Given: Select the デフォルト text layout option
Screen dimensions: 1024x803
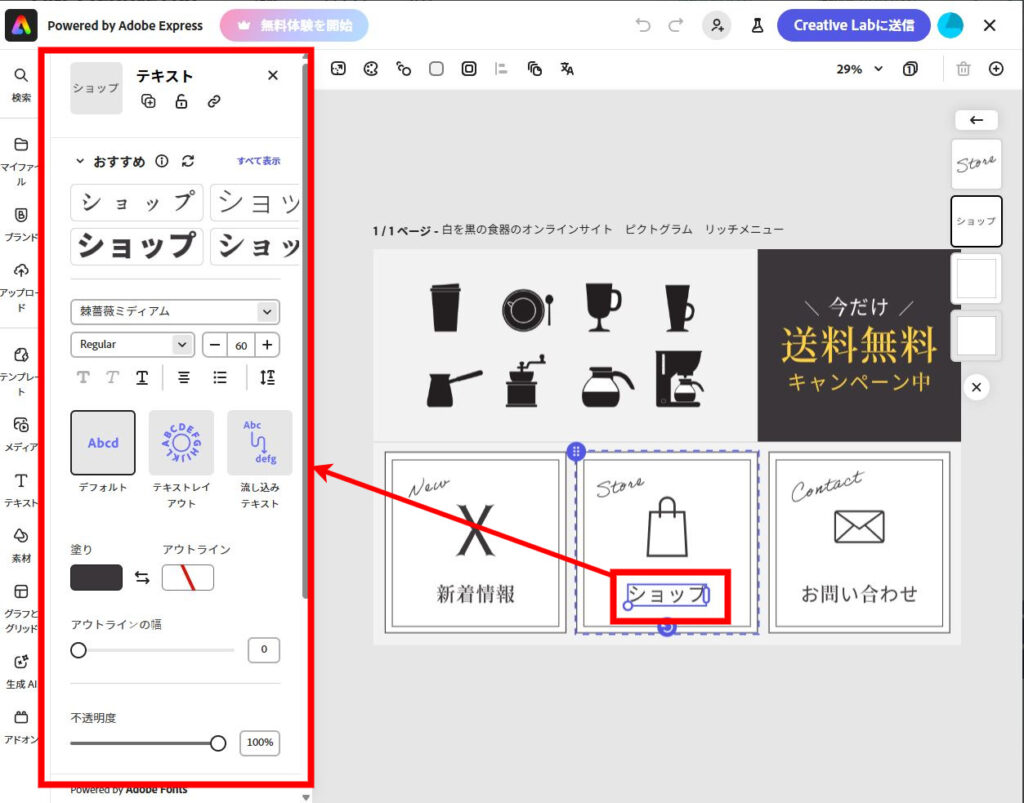Looking at the screenshot, I should 103,443.
